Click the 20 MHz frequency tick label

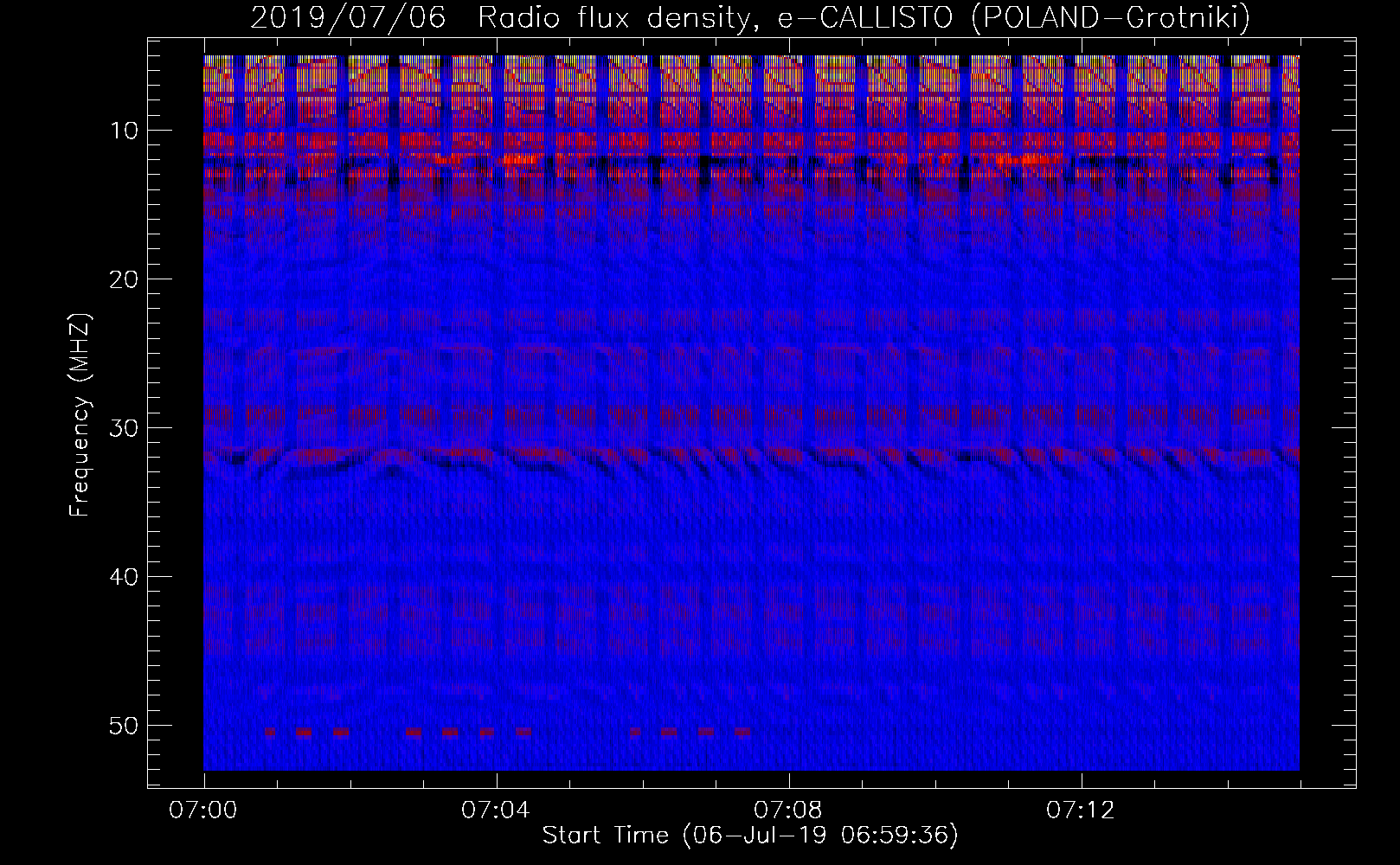[124, 279]
